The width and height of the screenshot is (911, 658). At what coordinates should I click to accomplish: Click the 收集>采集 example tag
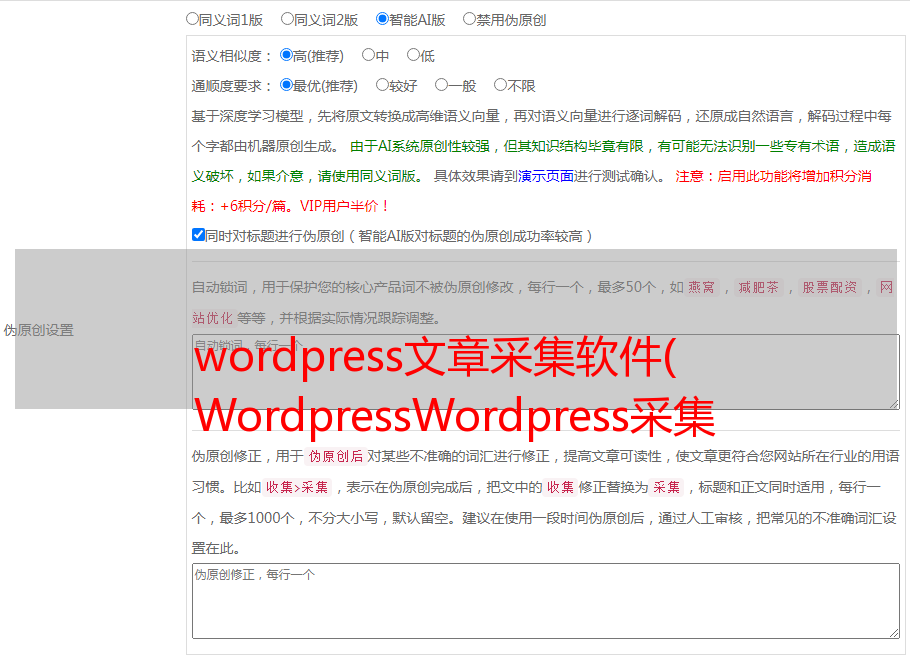pyautogui.click(x=297, y=487)
